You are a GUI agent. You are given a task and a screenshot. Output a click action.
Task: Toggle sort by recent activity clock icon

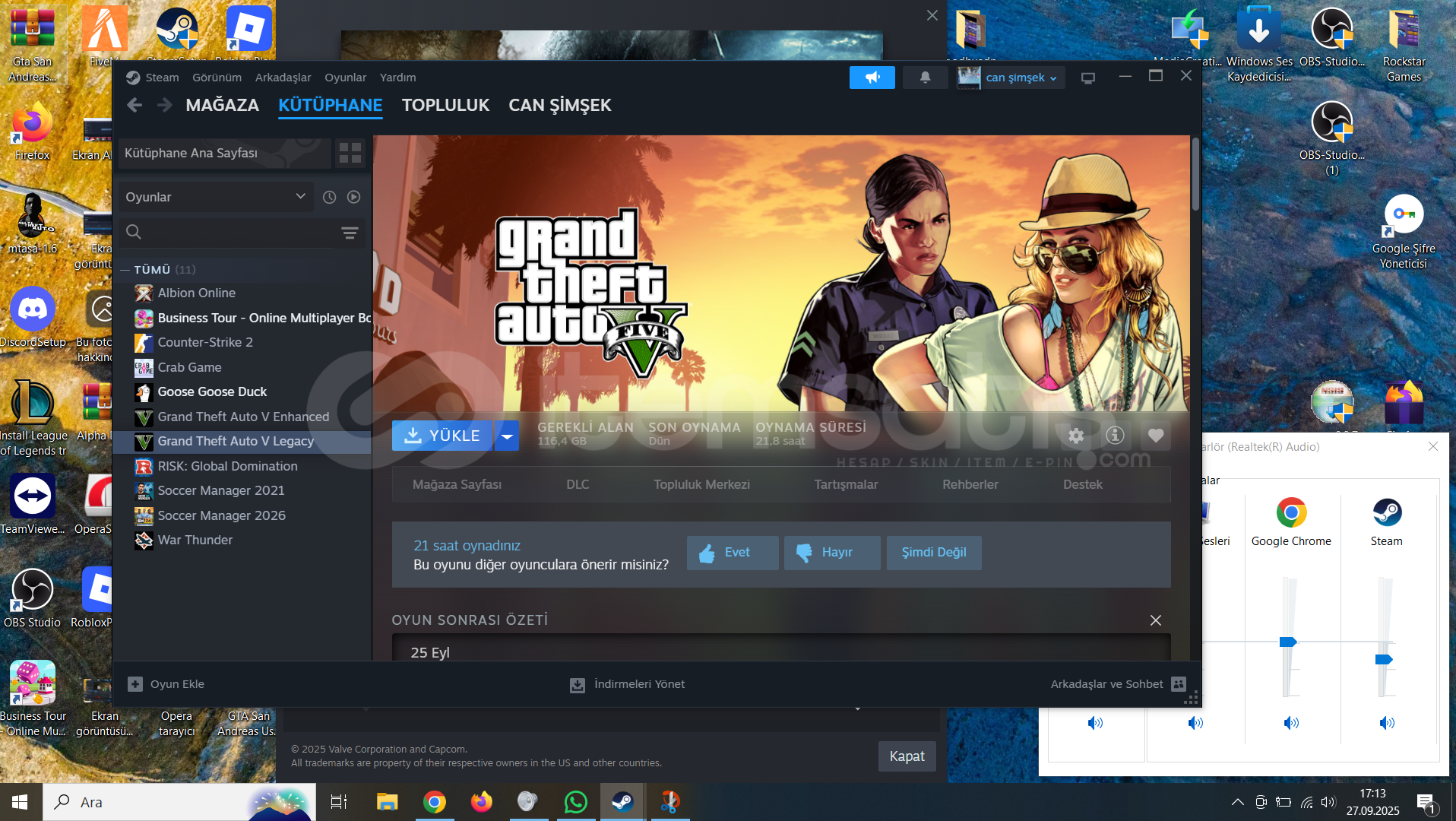[x=329, y=197]
